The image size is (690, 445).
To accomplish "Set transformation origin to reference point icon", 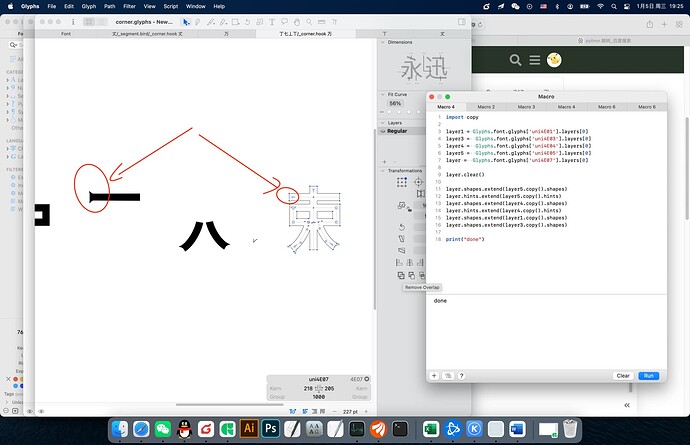I will coord(418,182).
